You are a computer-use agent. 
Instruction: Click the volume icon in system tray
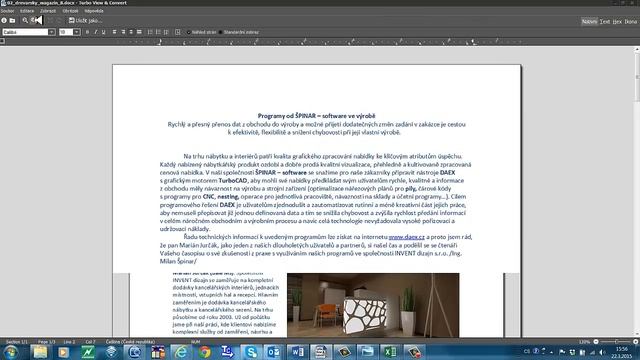pos(602,352)
